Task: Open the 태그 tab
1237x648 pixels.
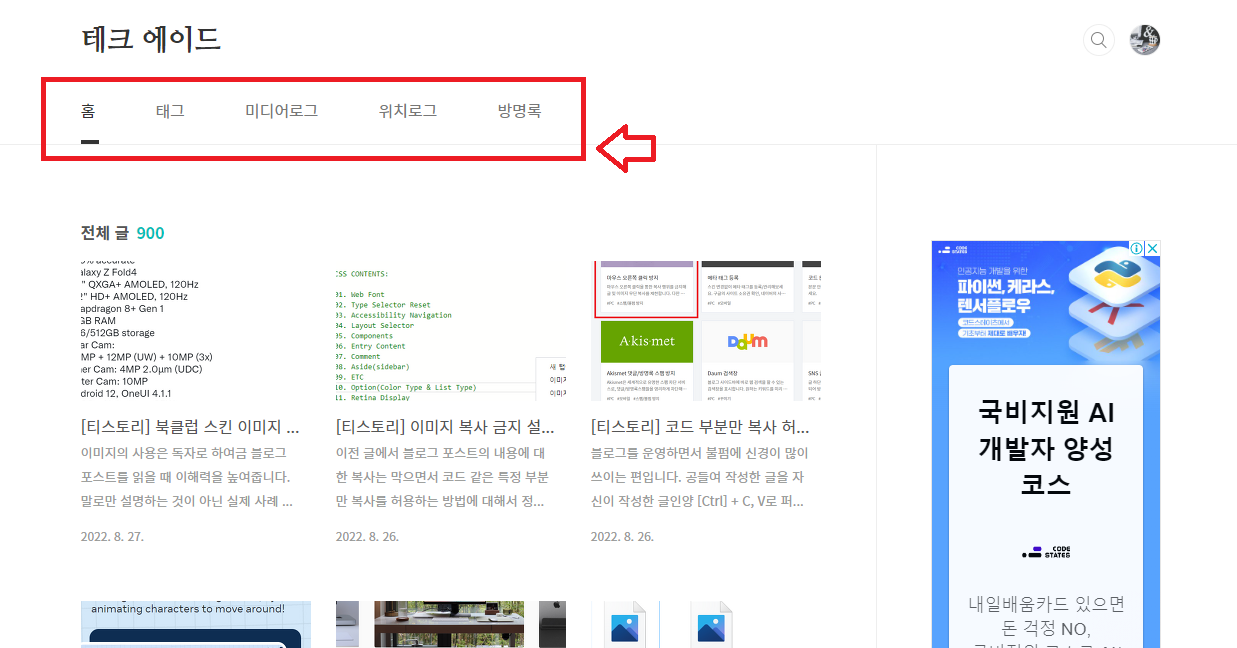Action: point(170,111)
